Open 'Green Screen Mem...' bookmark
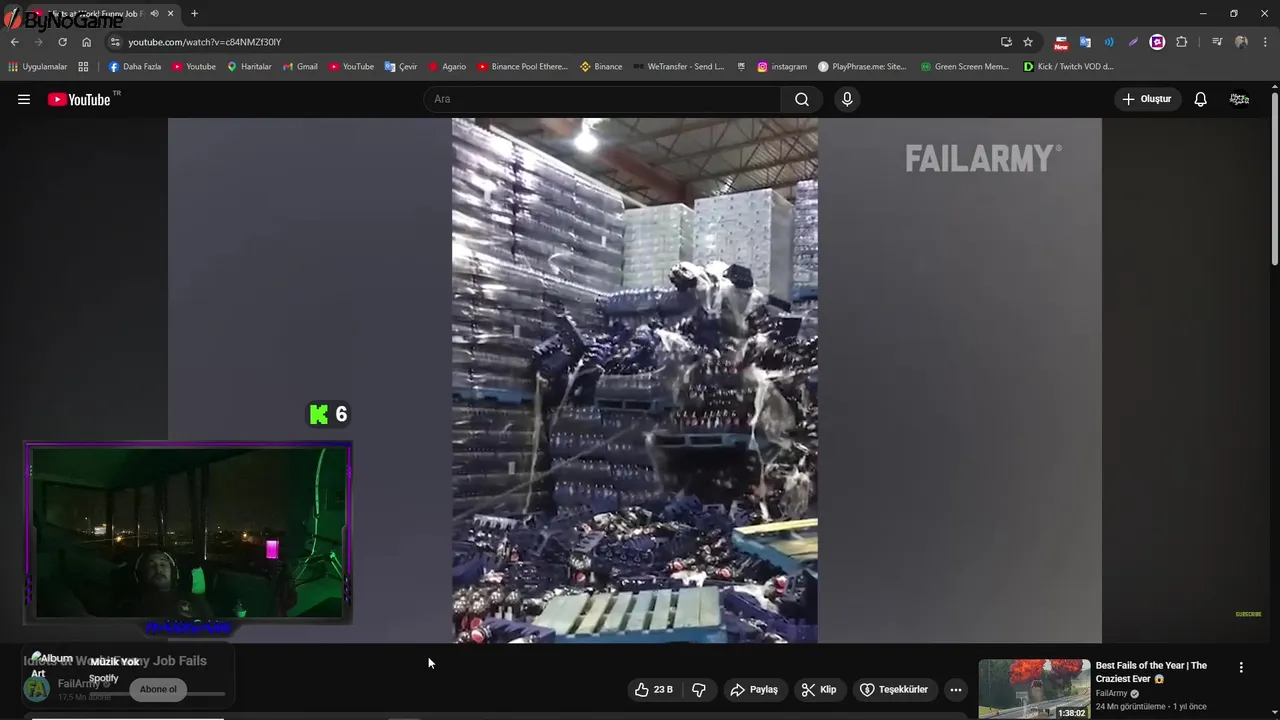 pyautogui.click(x=965, y=67)
